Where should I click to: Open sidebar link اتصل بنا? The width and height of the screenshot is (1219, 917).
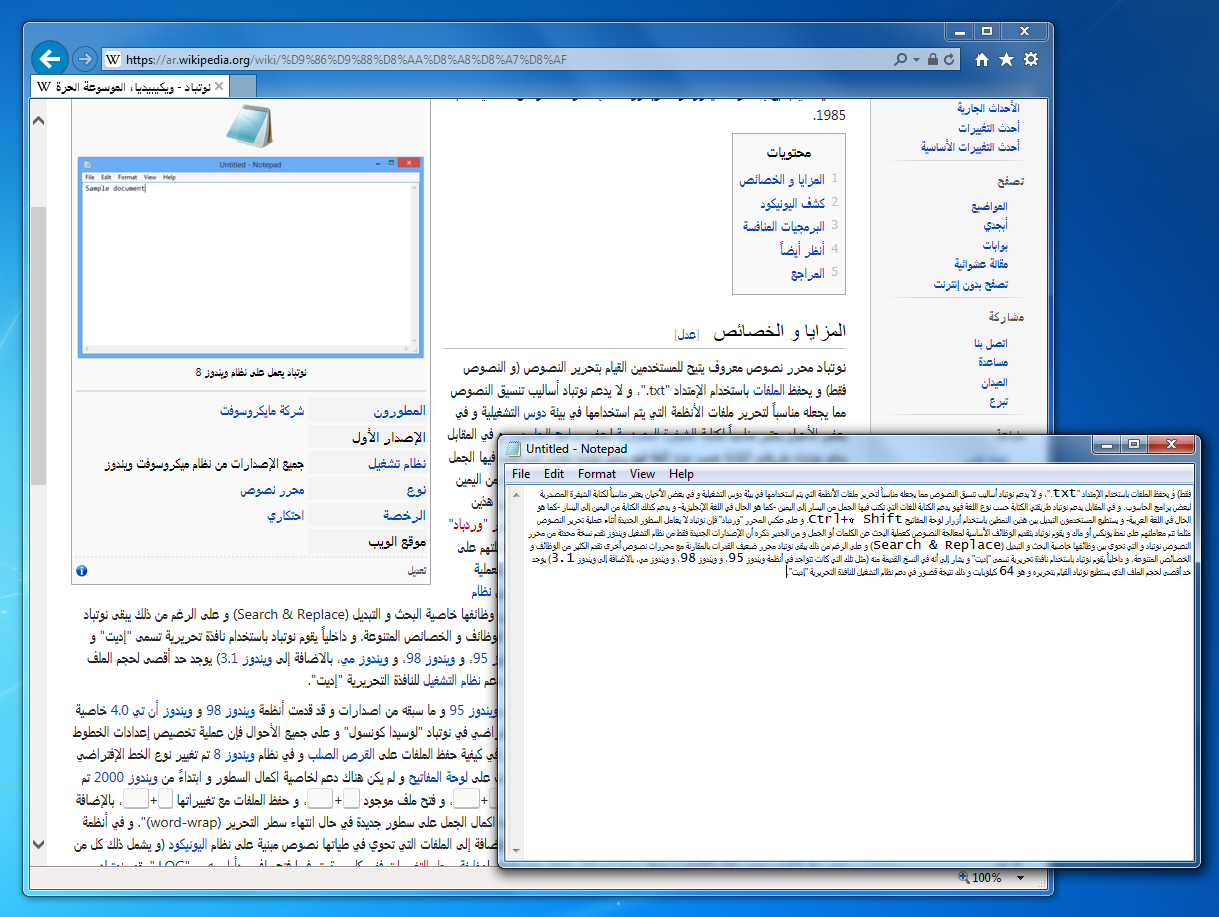991,343
